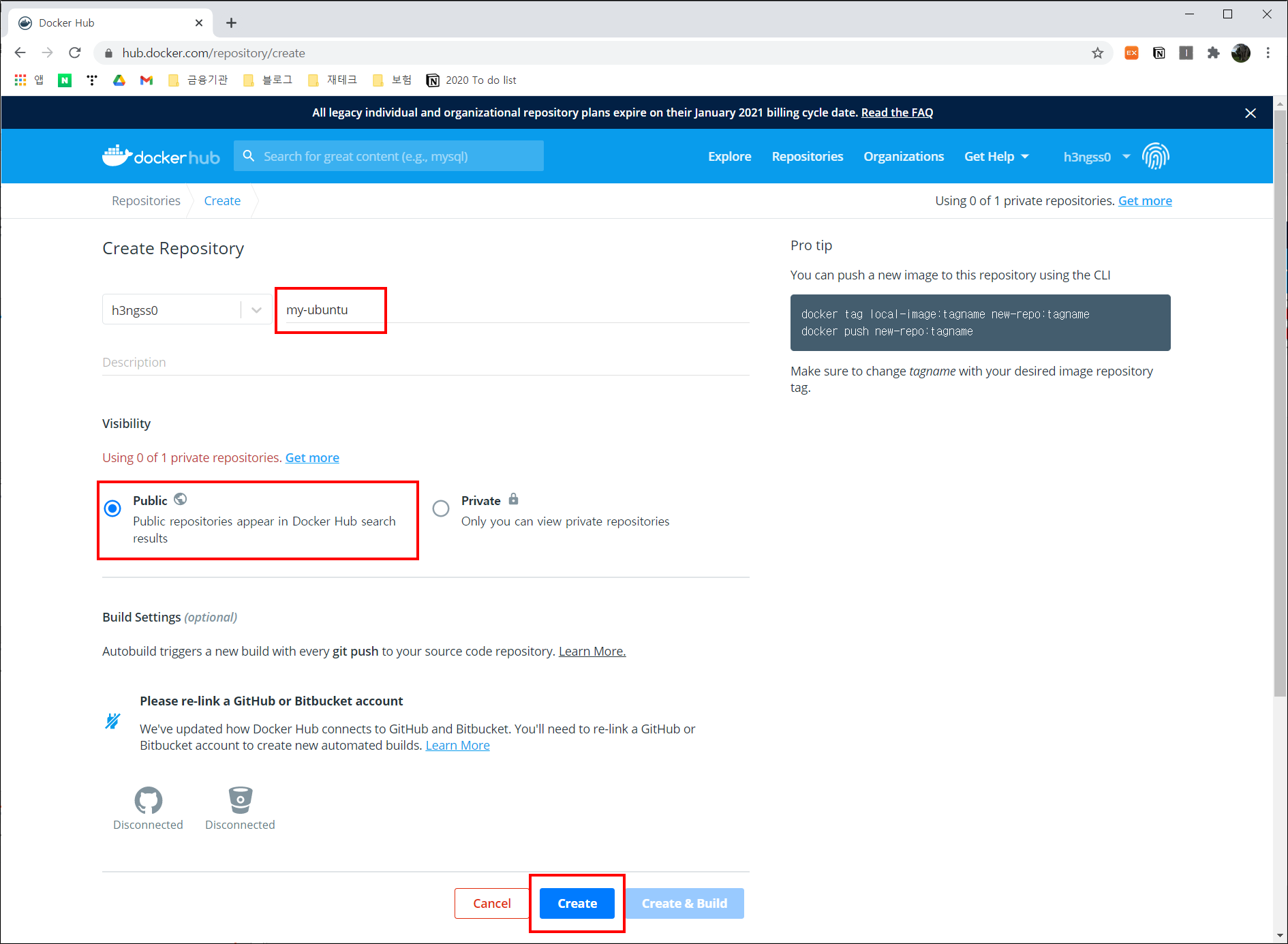Screen dimensions: 1288x944
Task: Click the Repositories breadcrumb
Action: coord(146,201)
